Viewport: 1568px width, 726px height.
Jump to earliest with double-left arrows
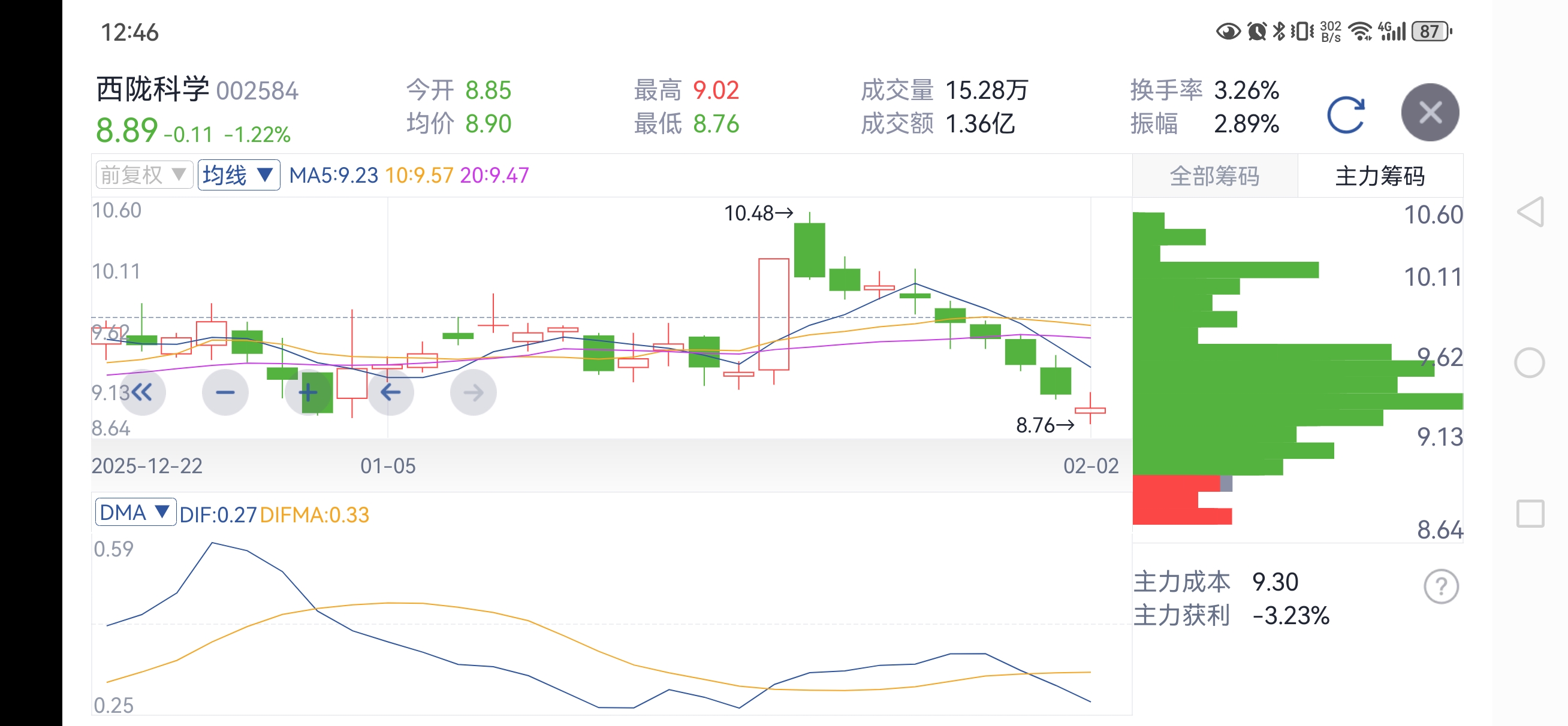coord(143,392)
